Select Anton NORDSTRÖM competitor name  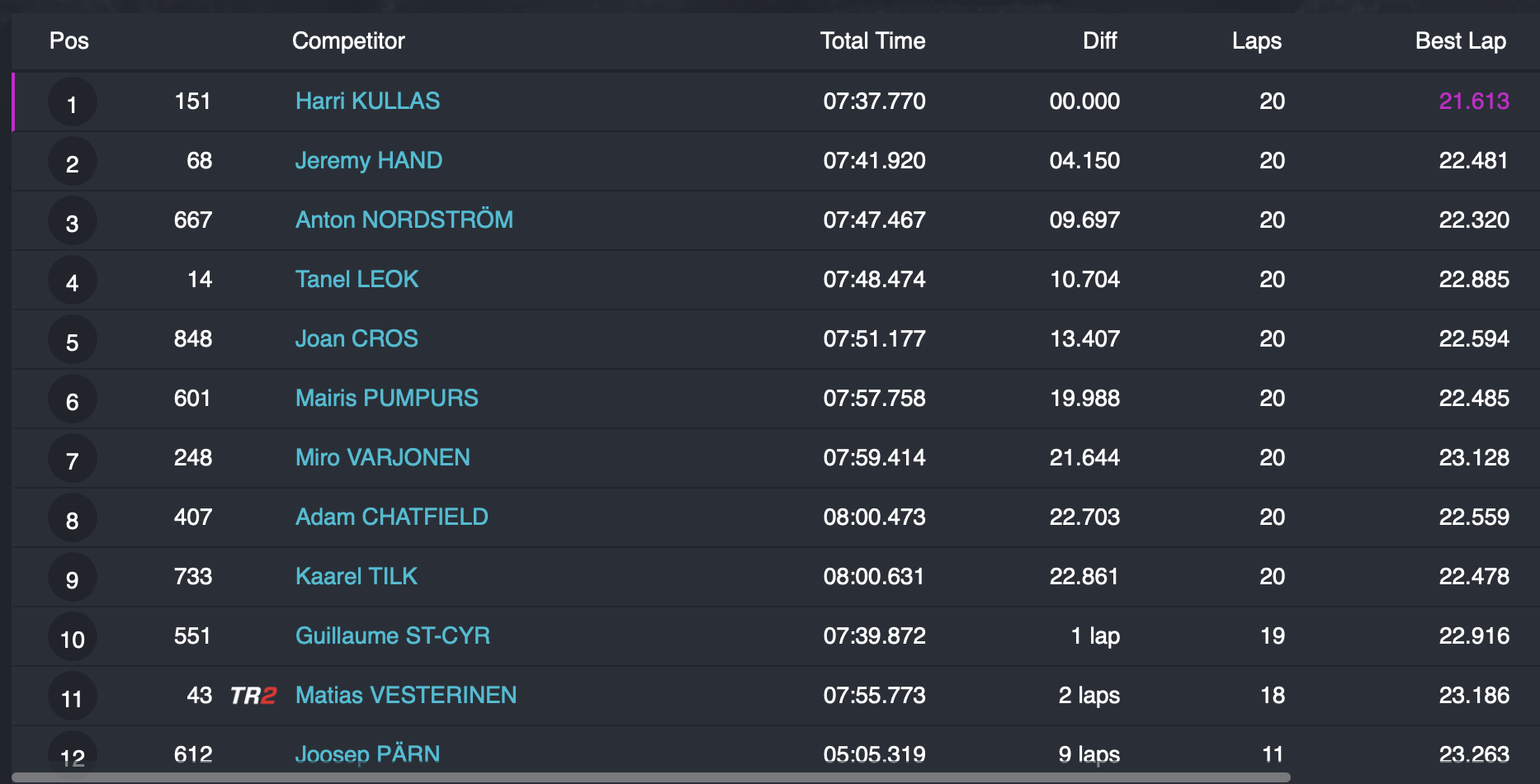(x=404, y=220)
